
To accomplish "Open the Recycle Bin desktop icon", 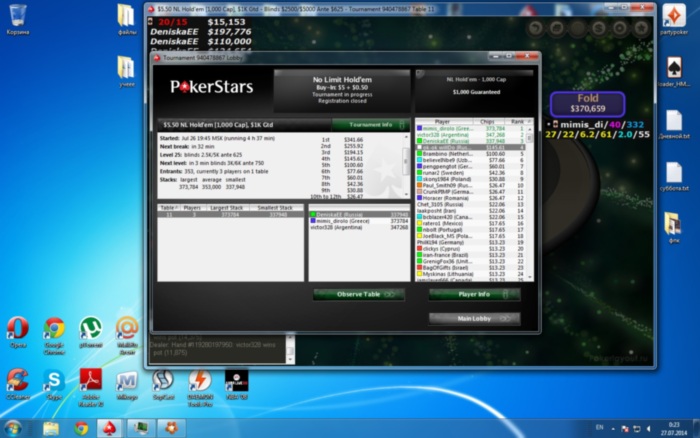I will (x=17, y=19).
